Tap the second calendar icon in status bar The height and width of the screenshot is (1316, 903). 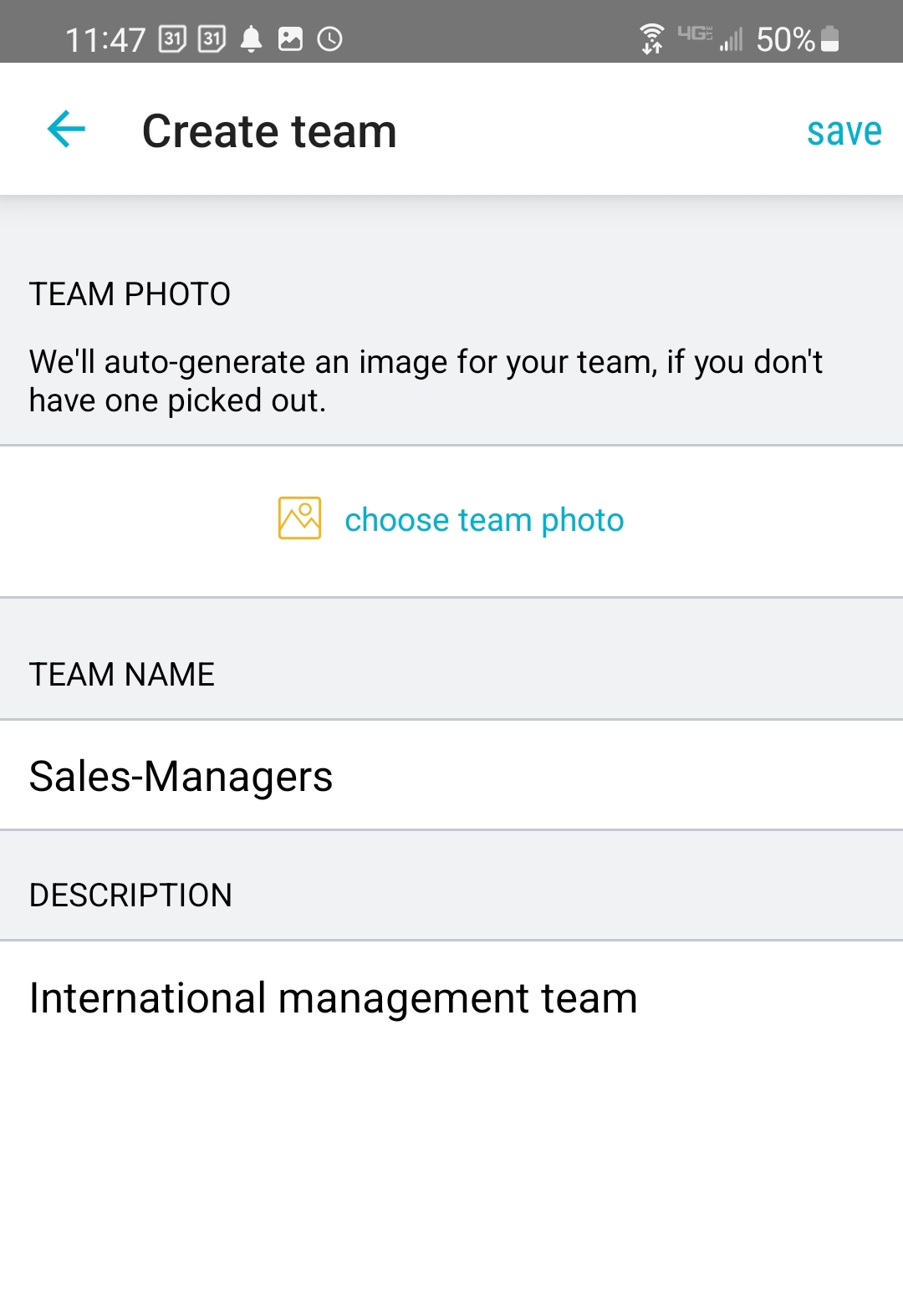click(212, 39)
